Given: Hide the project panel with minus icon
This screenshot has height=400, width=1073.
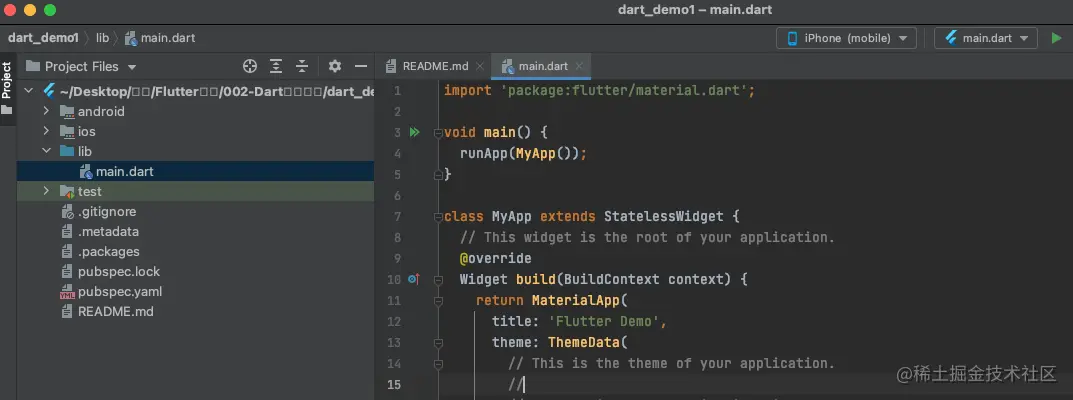Looking at the screenshot, I should click(x=361, y=66).
